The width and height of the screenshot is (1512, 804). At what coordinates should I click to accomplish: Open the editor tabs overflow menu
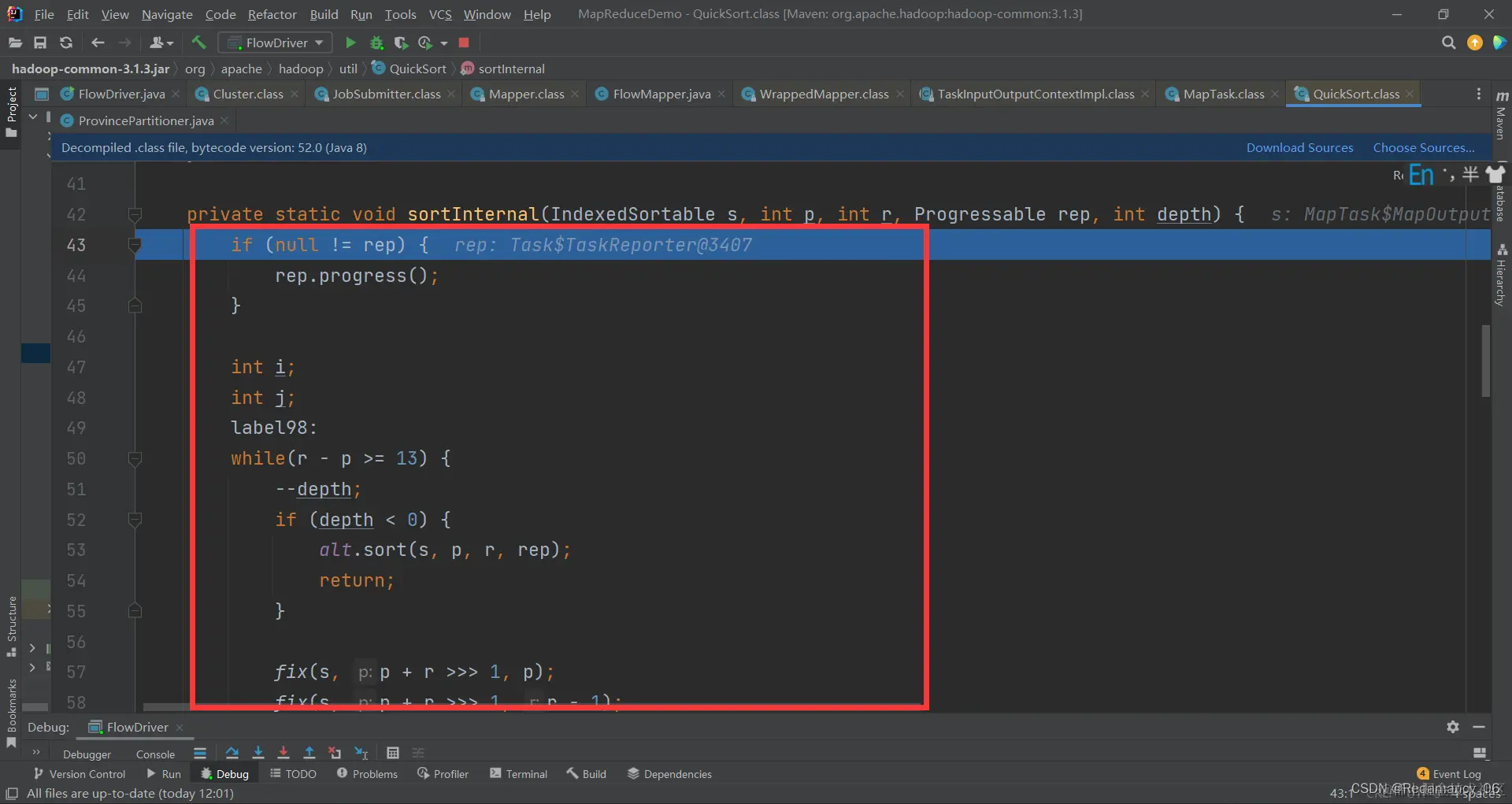(1478, 94)
